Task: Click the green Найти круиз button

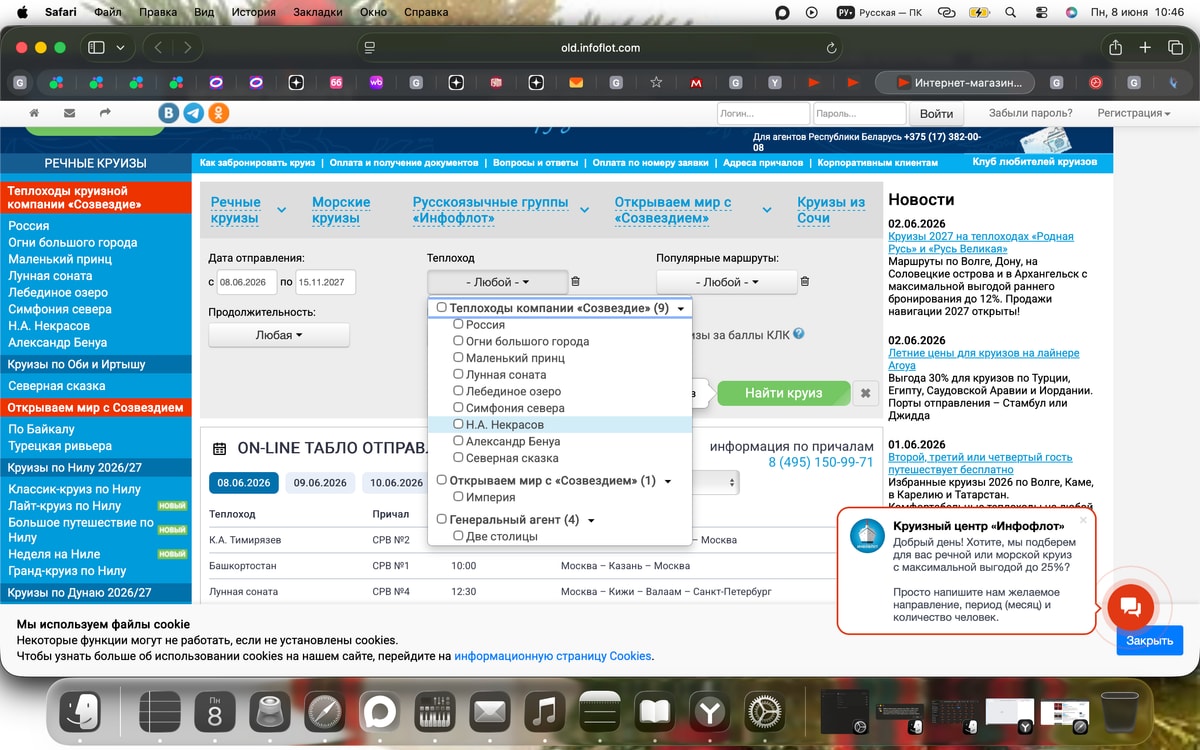Action: (783, 394)
